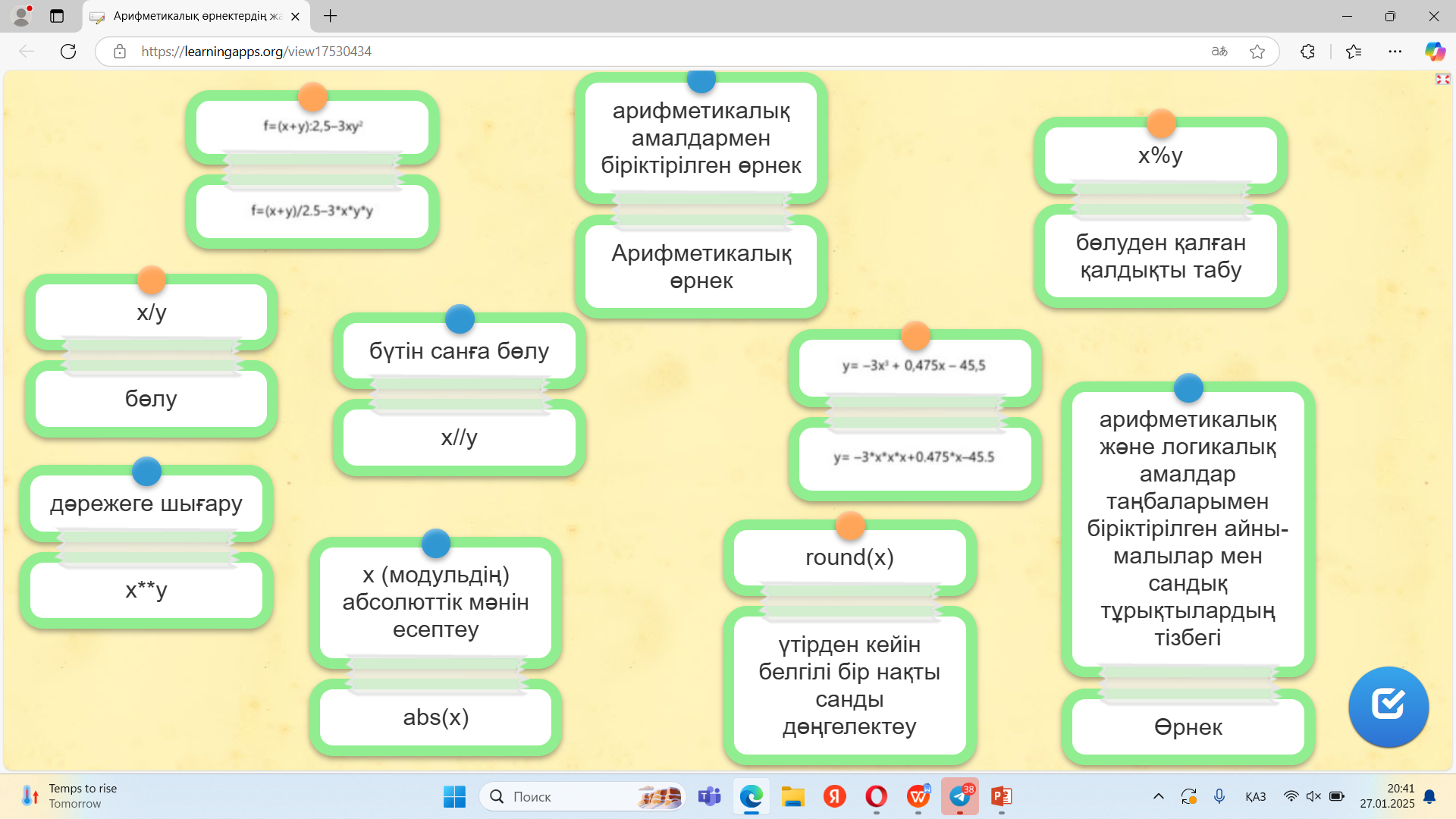Add this page to favorites with the star icon
Screen dimensions: 1456x819
click(x=1257, y=52)
